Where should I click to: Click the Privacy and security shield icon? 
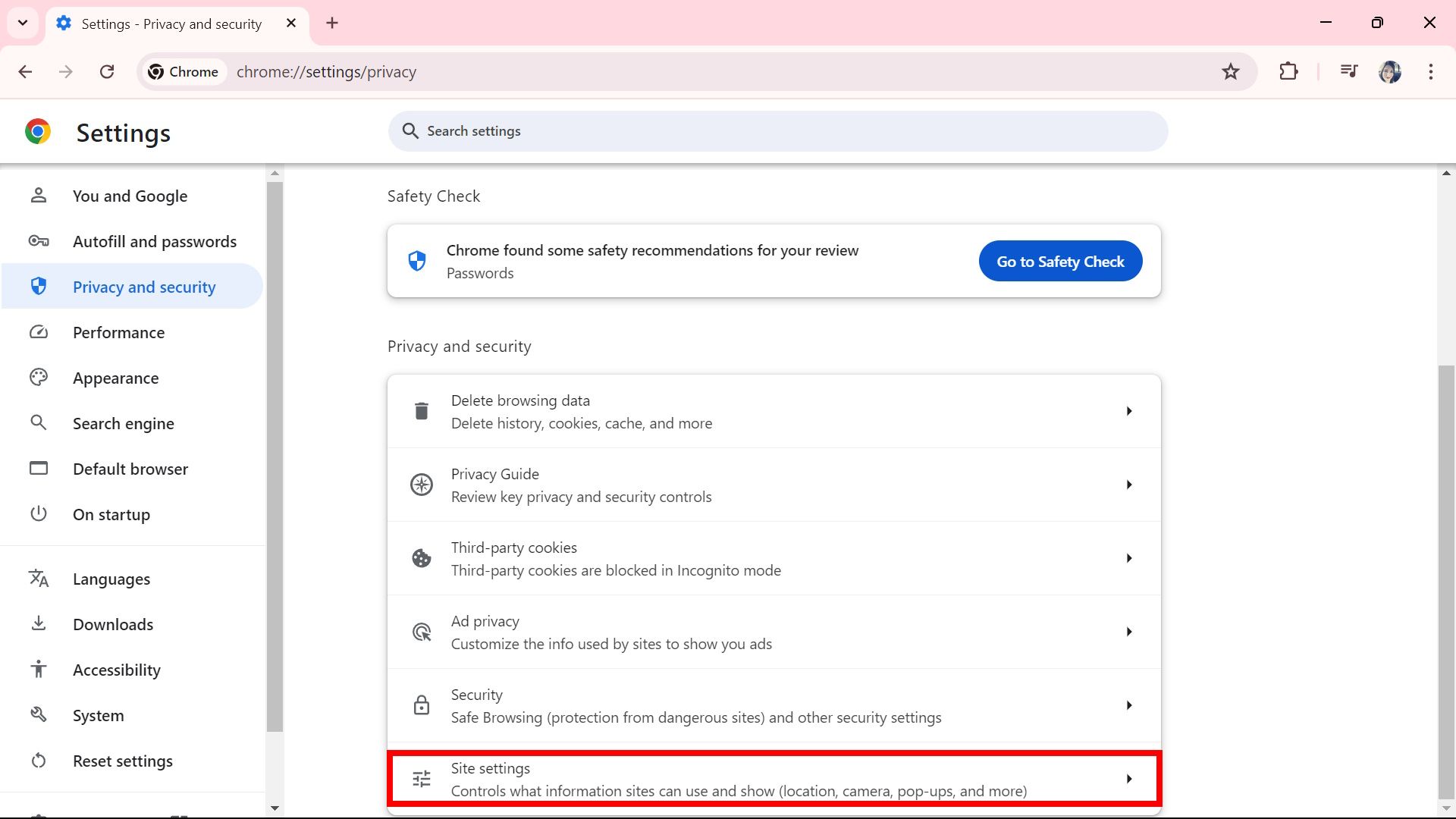[39, 286]
